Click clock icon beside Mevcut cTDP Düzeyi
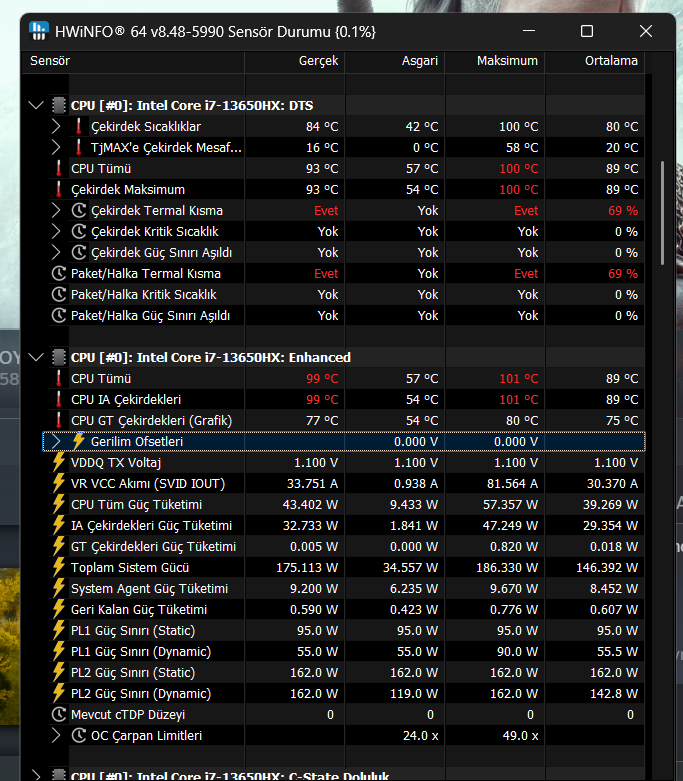The width and height of the screenshot is (683, 781). click(x=59, y=714)
